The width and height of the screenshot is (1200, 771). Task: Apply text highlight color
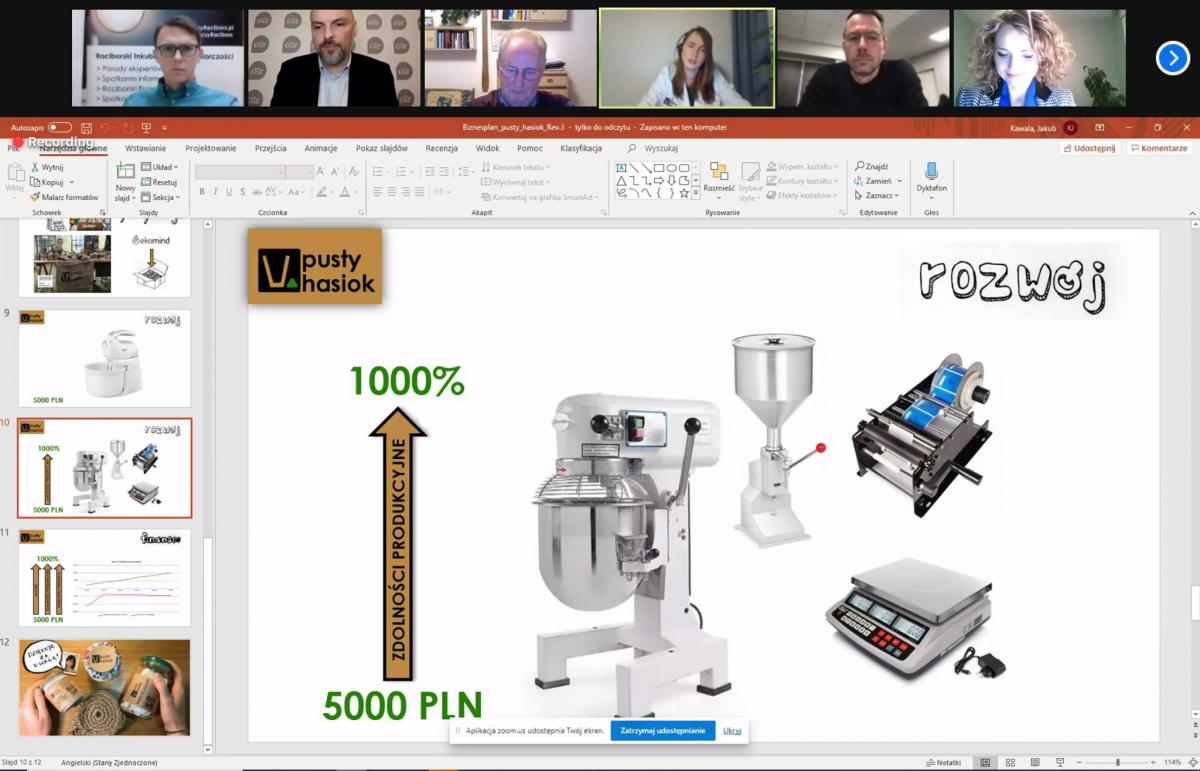[x=321, y=192]
